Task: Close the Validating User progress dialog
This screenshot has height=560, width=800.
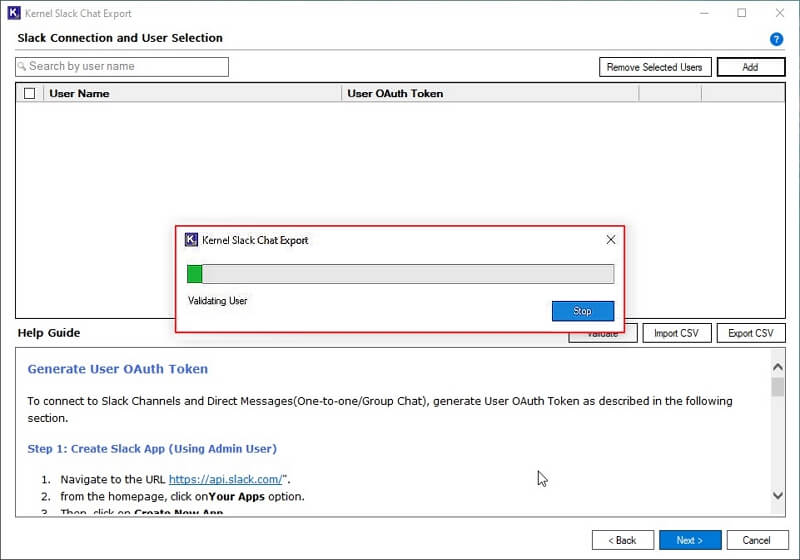Action: [611, 240]
